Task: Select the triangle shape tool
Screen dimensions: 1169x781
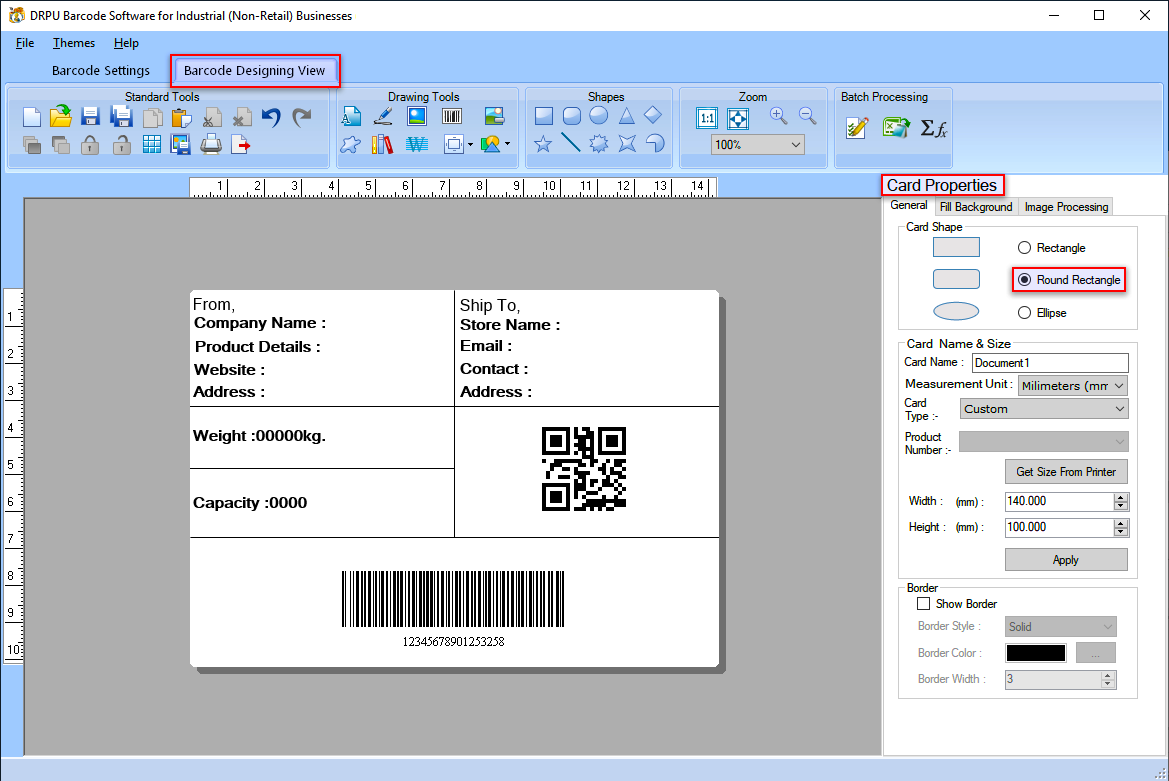Action: click(626, 116)
